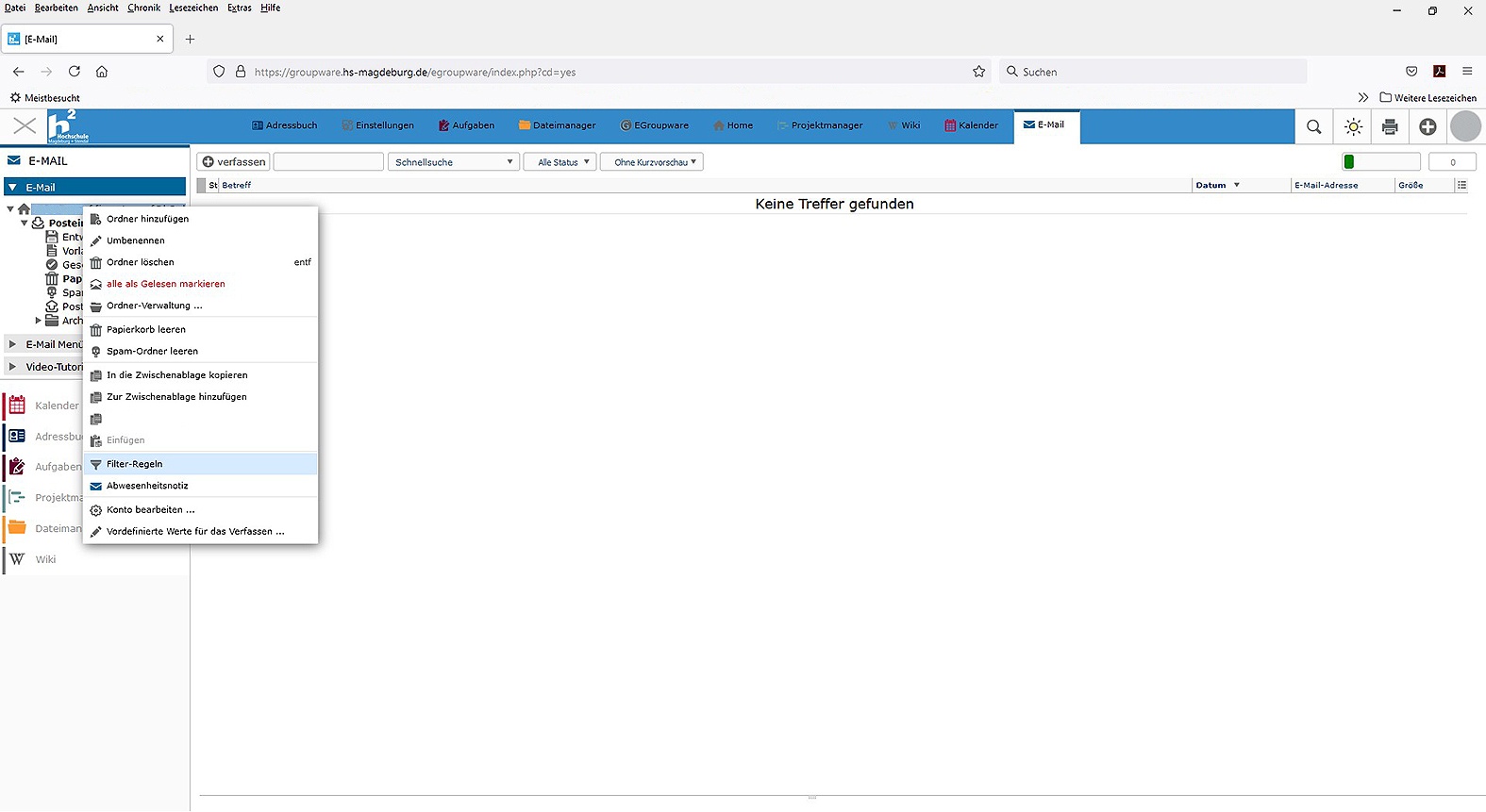This screenshot has width=1486, height=812.
Task: Bookmark this page with the star icon
Action: [978, 72]
